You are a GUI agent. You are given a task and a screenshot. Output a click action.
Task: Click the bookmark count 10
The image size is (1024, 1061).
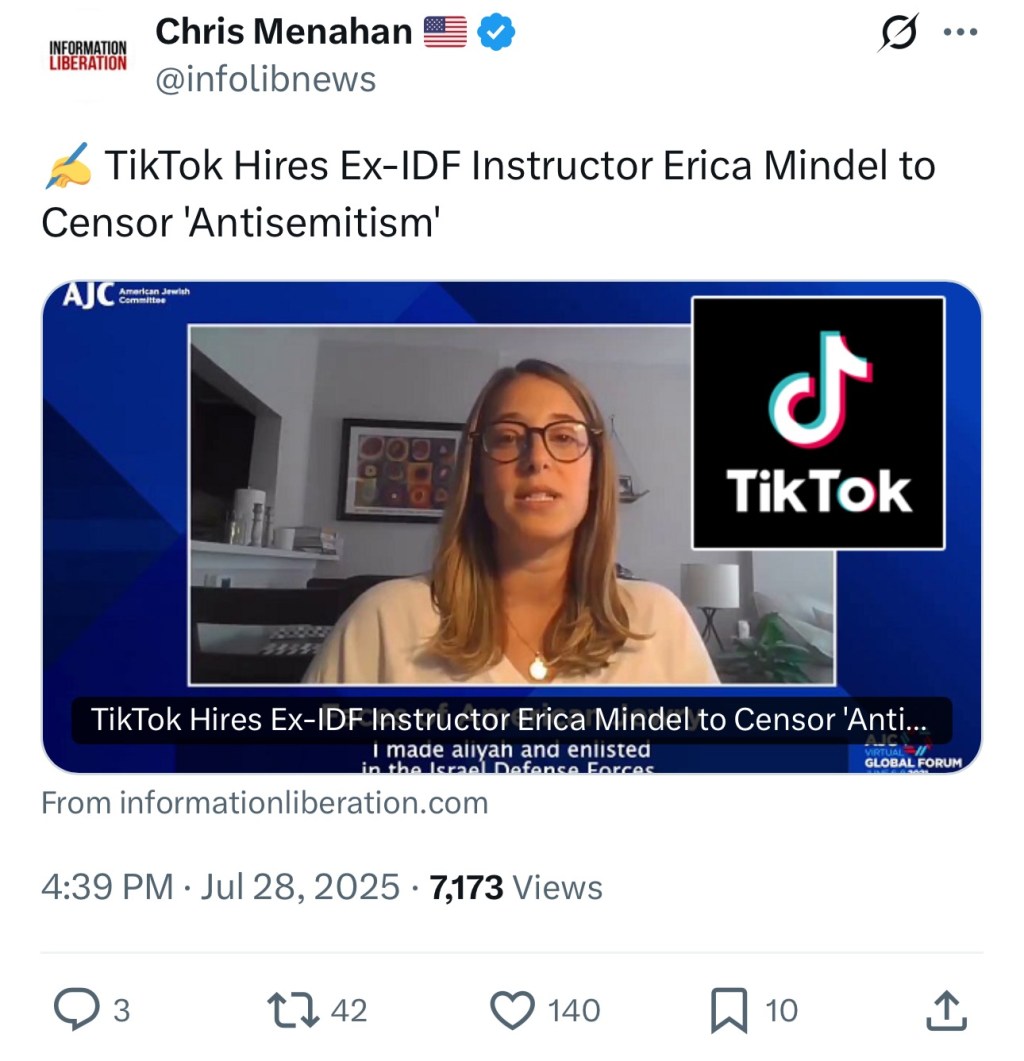tap(781, 1010)
